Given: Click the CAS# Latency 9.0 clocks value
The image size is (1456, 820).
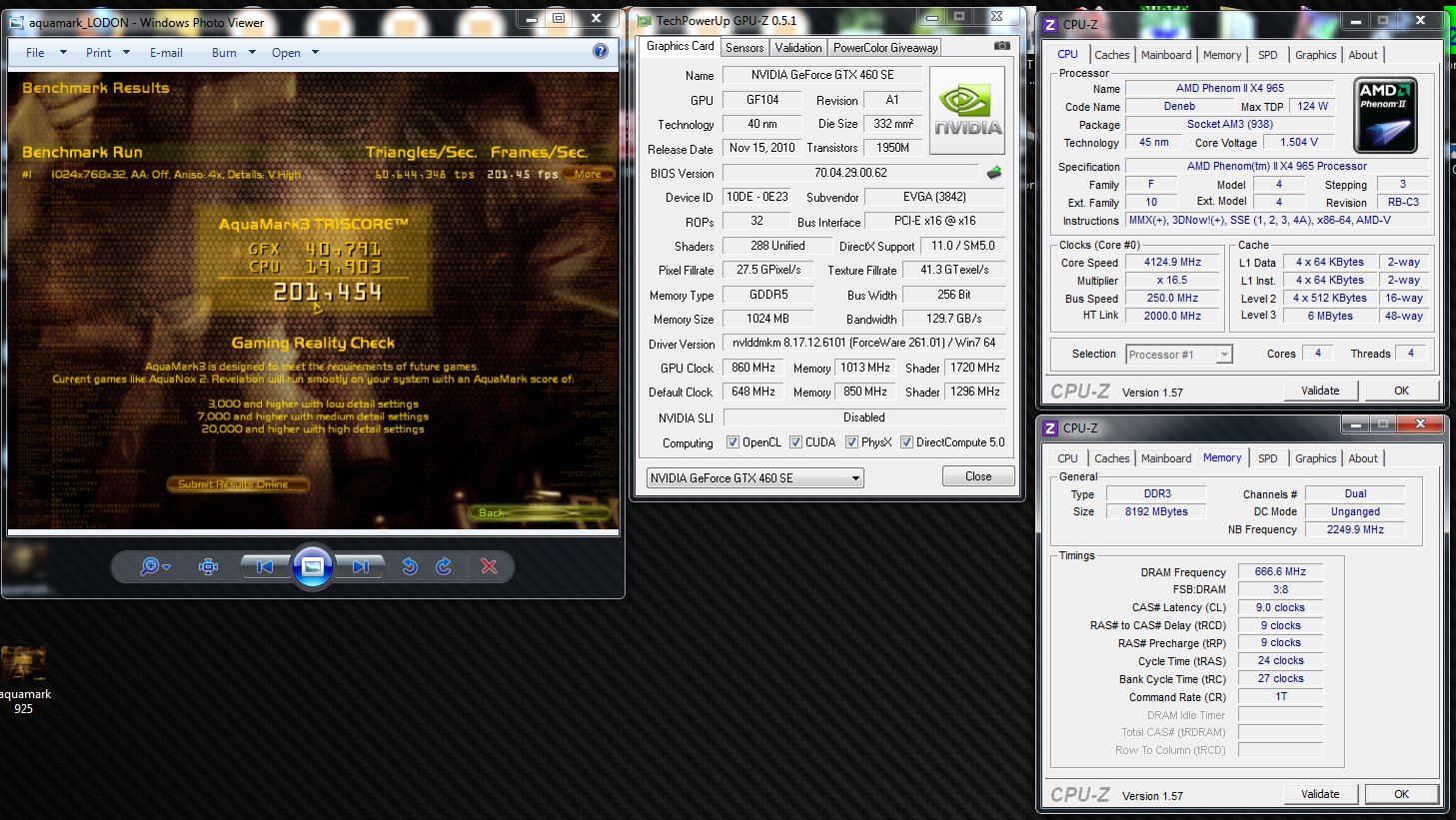Looking at the screenshot, I should (1280, 607).
